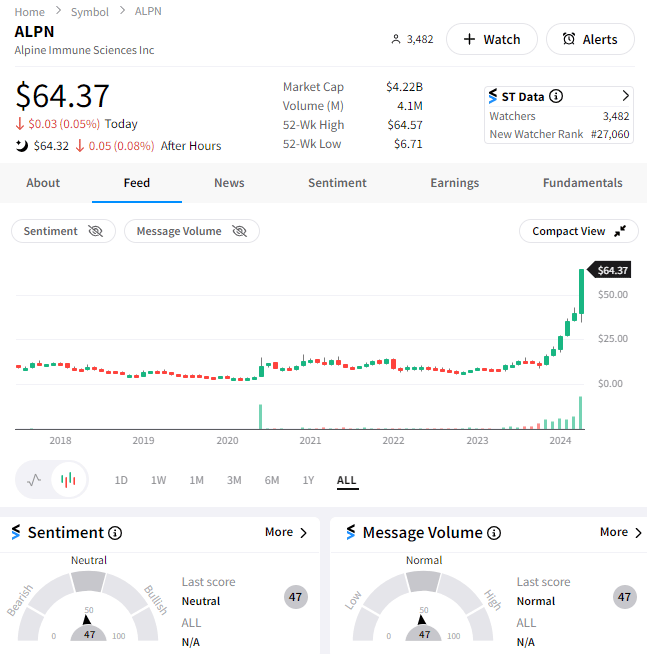This screenshot has height=654, width=647.
Task: Click the Message Volume gauge needle at 47
Action: pos(422,619)
